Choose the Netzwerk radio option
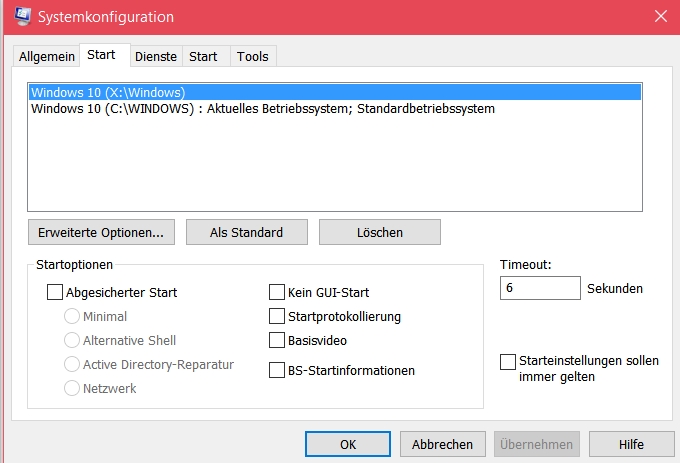Screen dimensions: 680x463 point(72,388)
